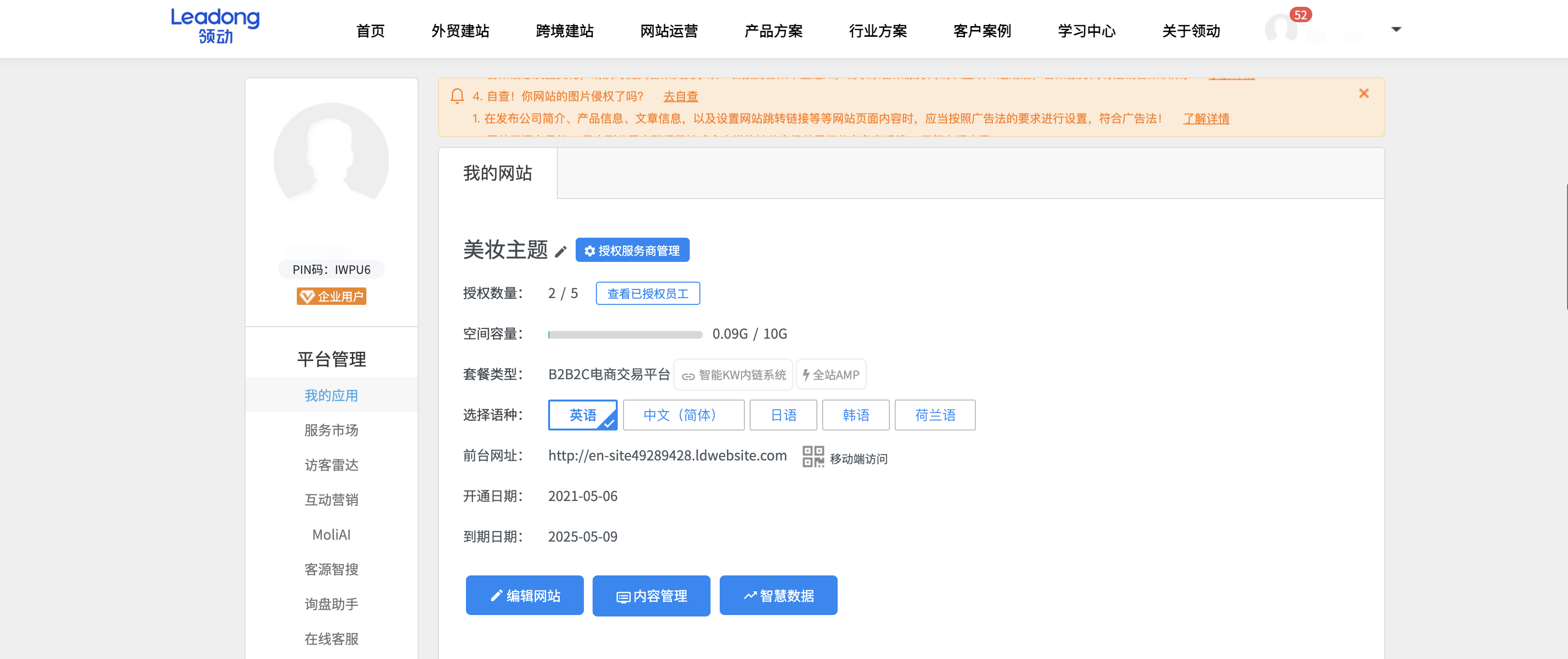The width and height of the screenshot is (1568, 659).
Task: Open notifications badge showing 52
Action: click(x=1300, y=14)
